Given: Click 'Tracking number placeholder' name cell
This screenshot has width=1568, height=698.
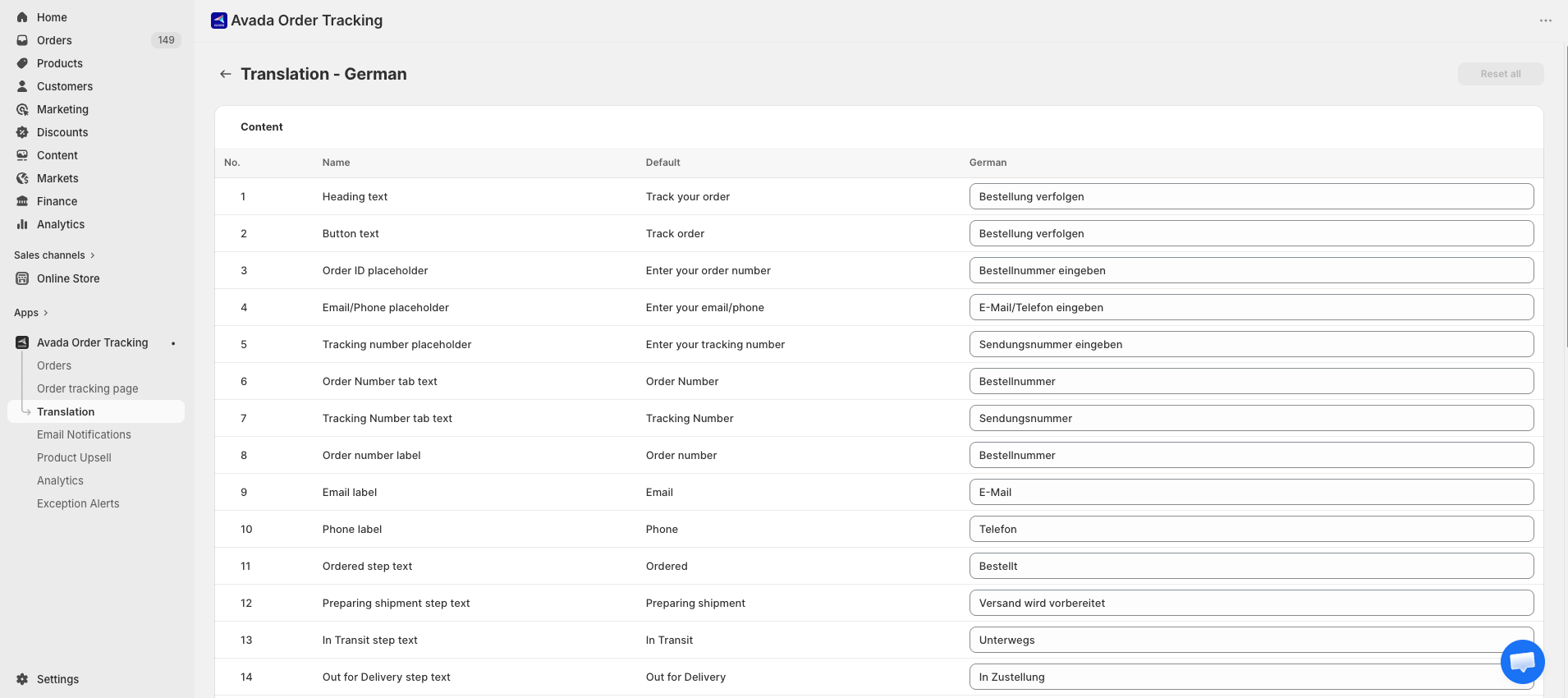Looking at the screenshot, I should coord(397,344).
